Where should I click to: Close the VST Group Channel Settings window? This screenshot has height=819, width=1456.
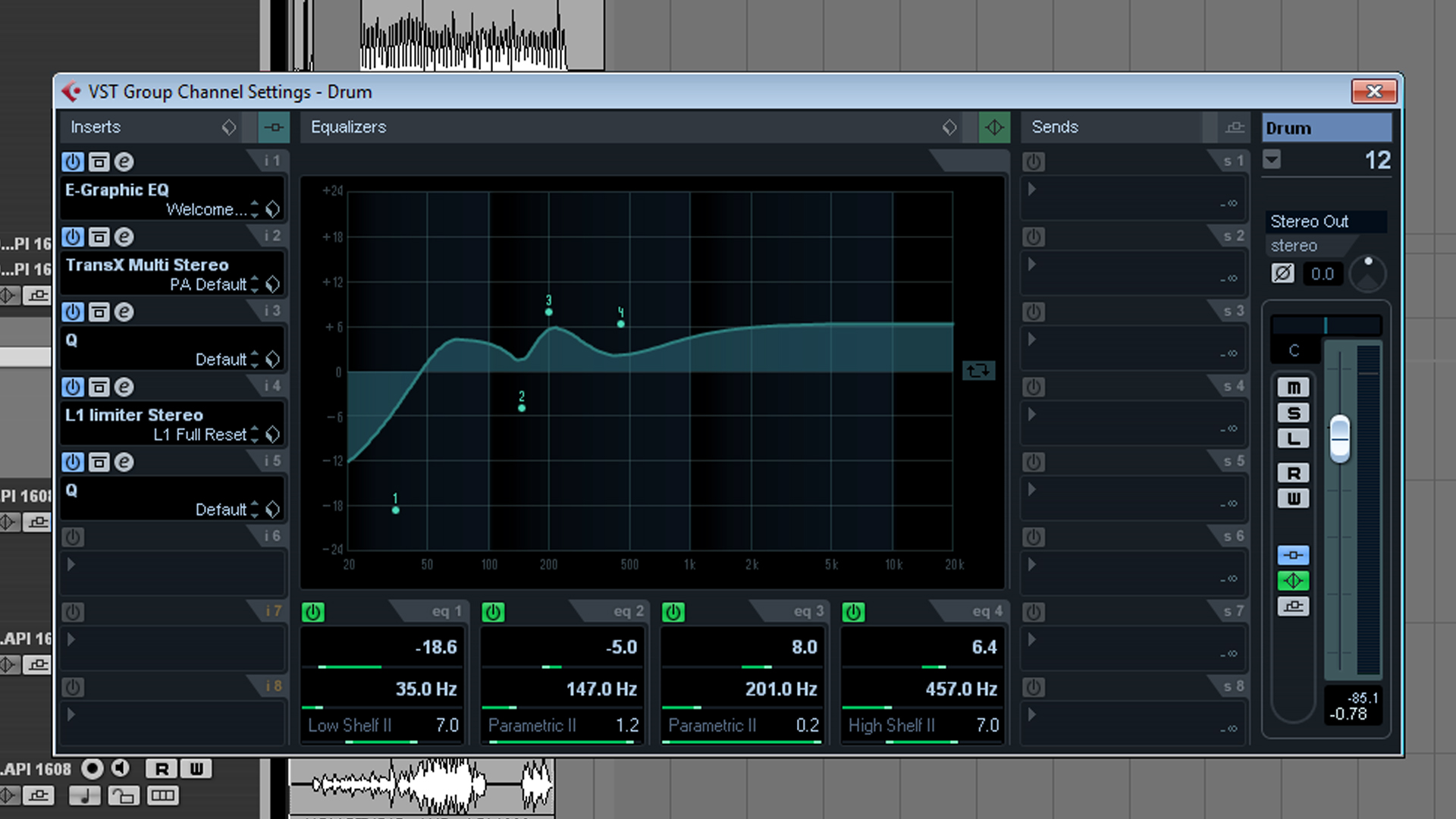click(1374, 92)
